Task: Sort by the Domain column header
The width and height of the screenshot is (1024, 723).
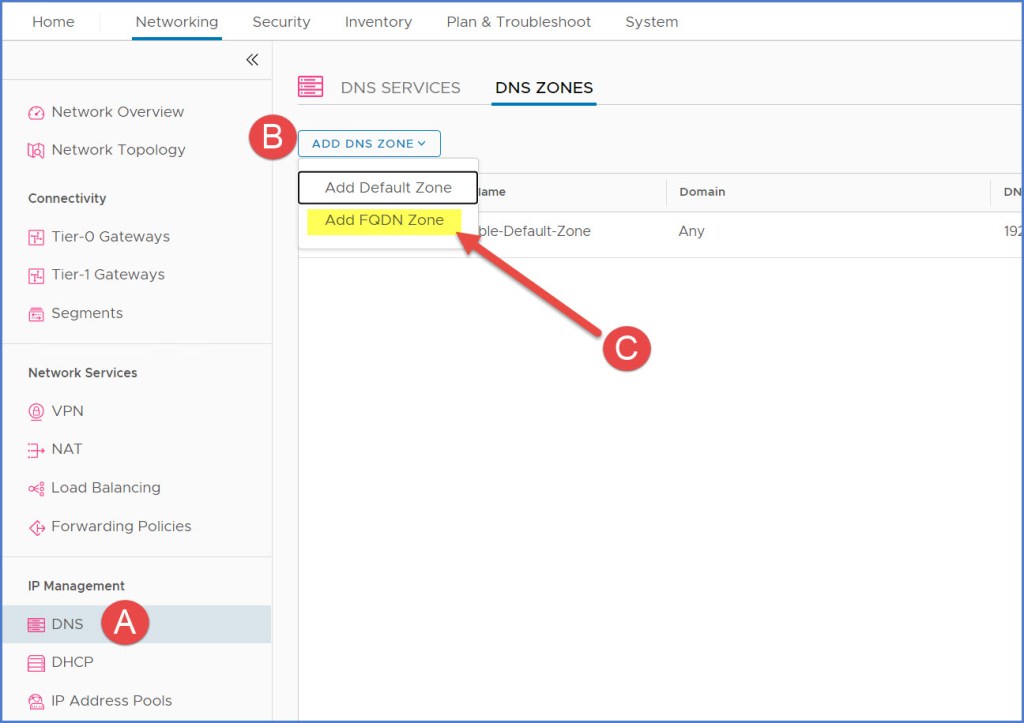Action: (702, 192)
